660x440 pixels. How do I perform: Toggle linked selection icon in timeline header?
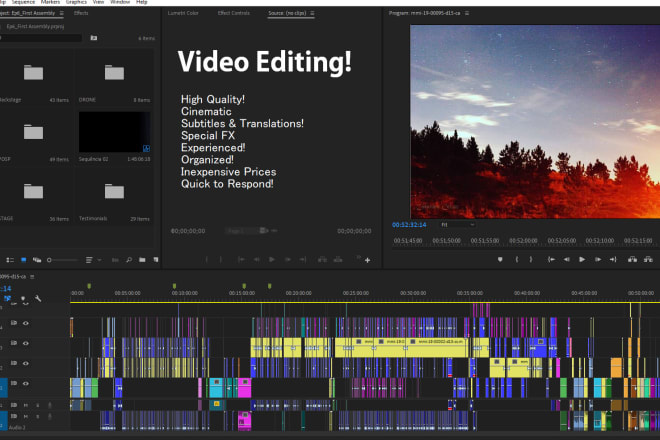pyautogui.click(x=8, y=299)
